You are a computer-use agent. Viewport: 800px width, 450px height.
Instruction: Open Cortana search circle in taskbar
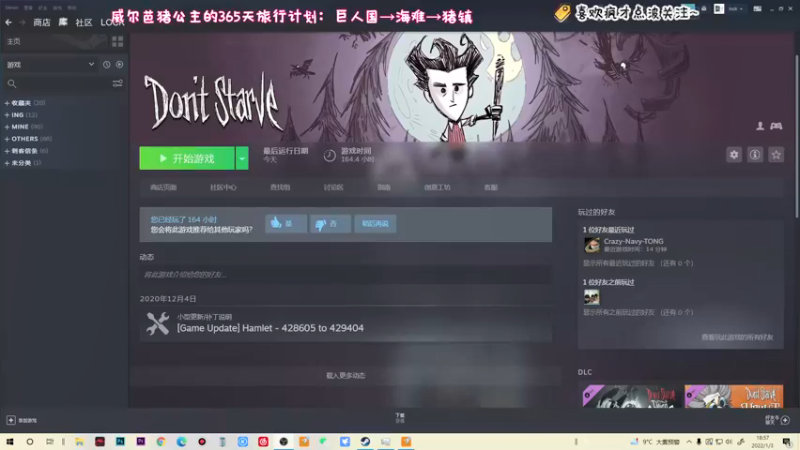click(x=30, y=442)
